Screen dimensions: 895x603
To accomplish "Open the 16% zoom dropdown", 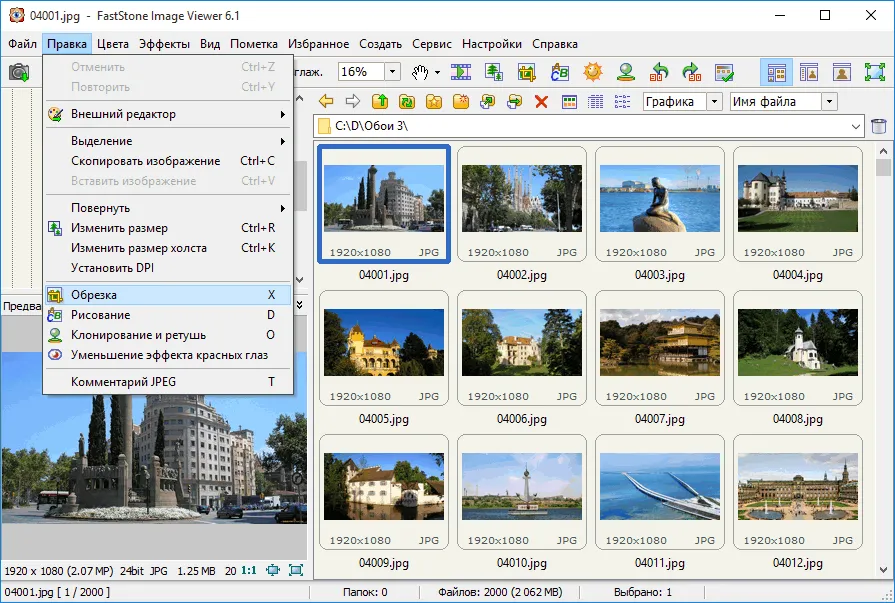I will tap(392, 72).
